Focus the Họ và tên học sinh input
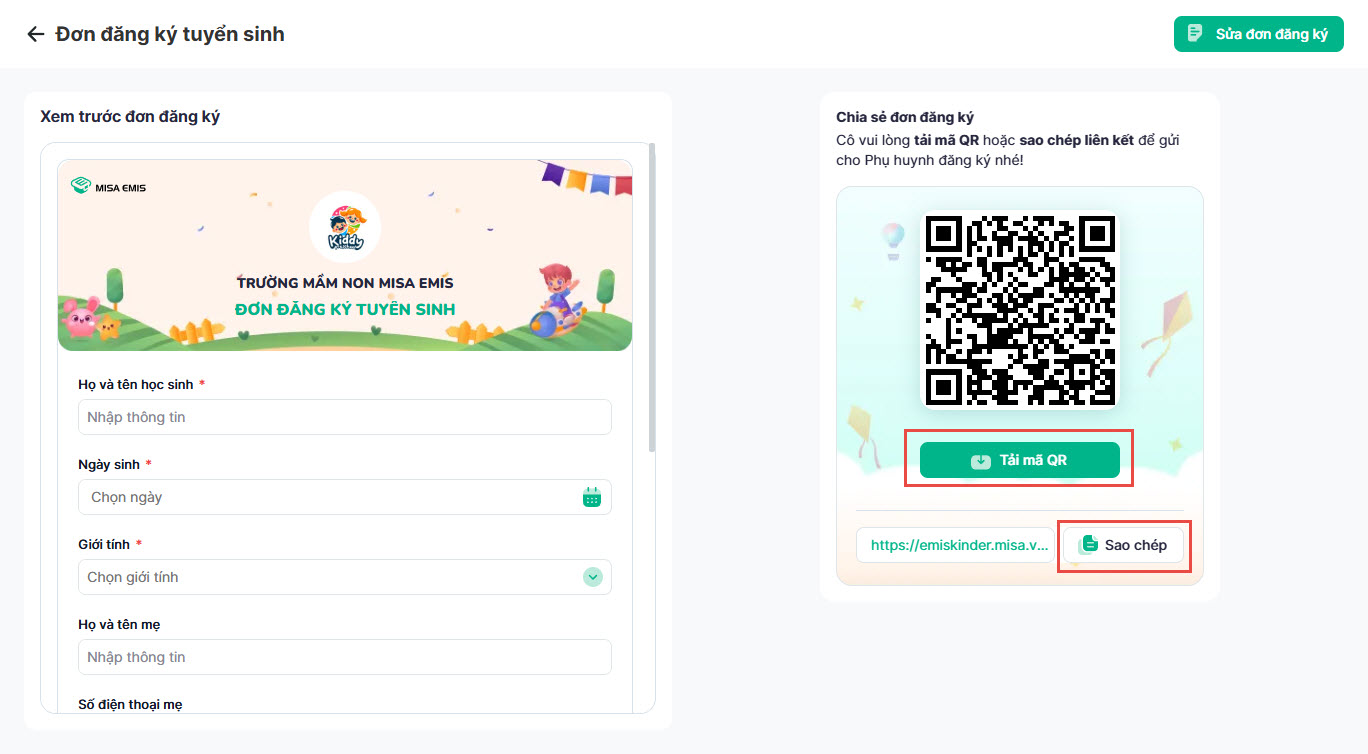This screenshot has width=1368, height=754. [345, 417]
